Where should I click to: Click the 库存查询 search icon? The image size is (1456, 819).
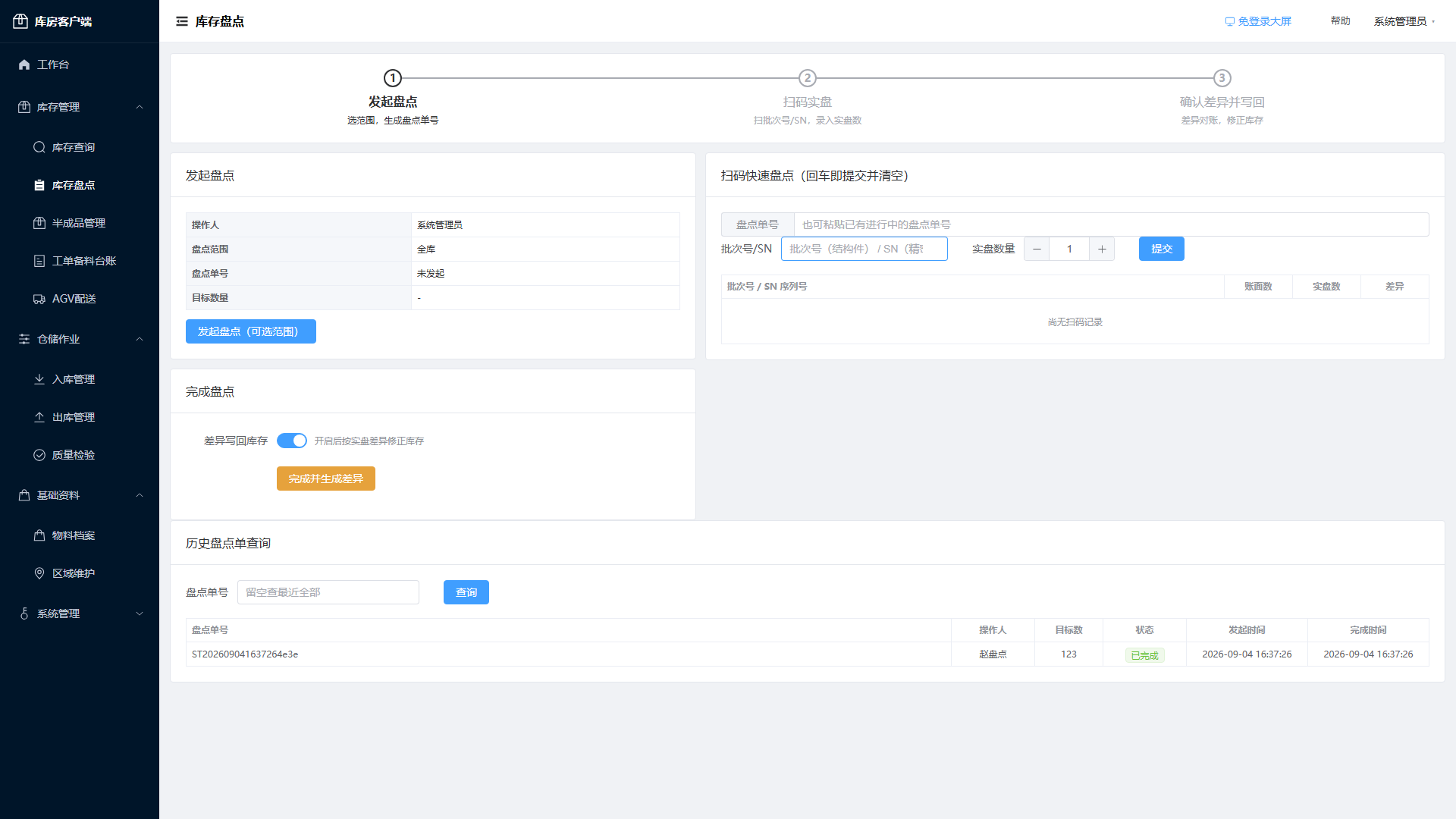point(39,147)
